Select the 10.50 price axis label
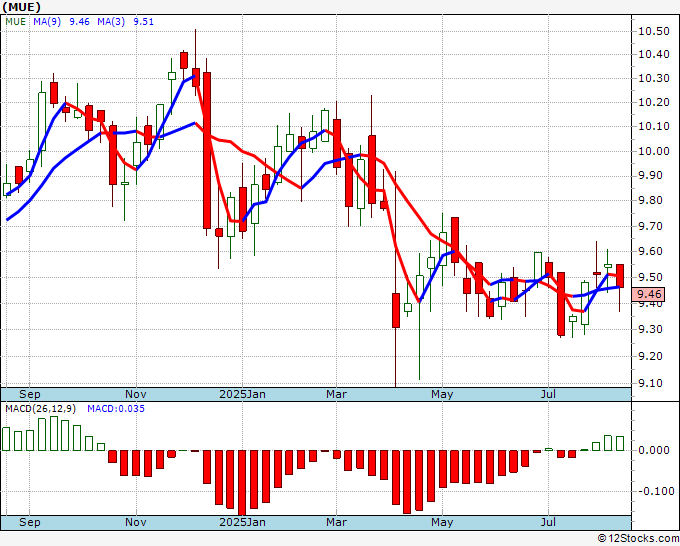 [654, 31]
